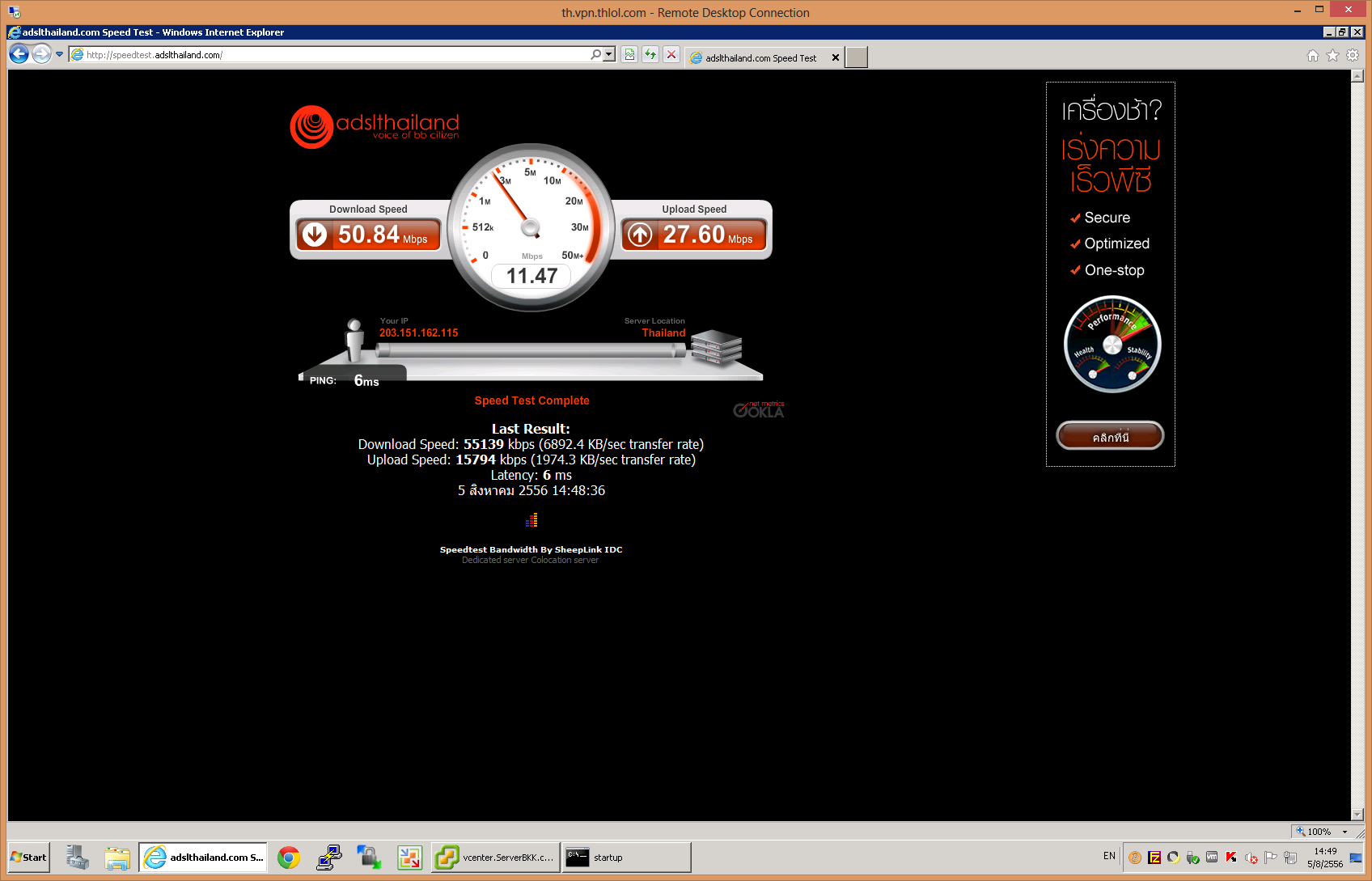Click the scrollbar down arrow
This screenshot has height=881, width=1372.
tap(1357, 815)
